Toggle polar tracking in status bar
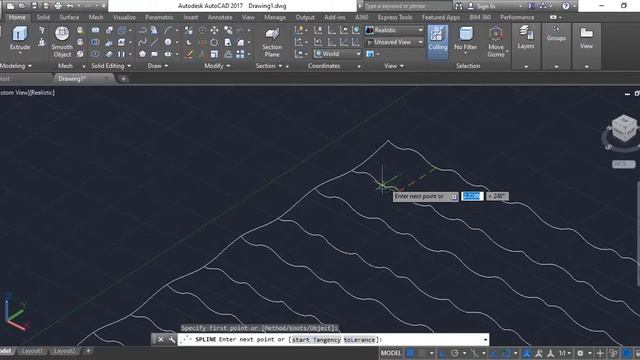Image resolution: width=640 pixels, height=360 pixels. [455, 353]
